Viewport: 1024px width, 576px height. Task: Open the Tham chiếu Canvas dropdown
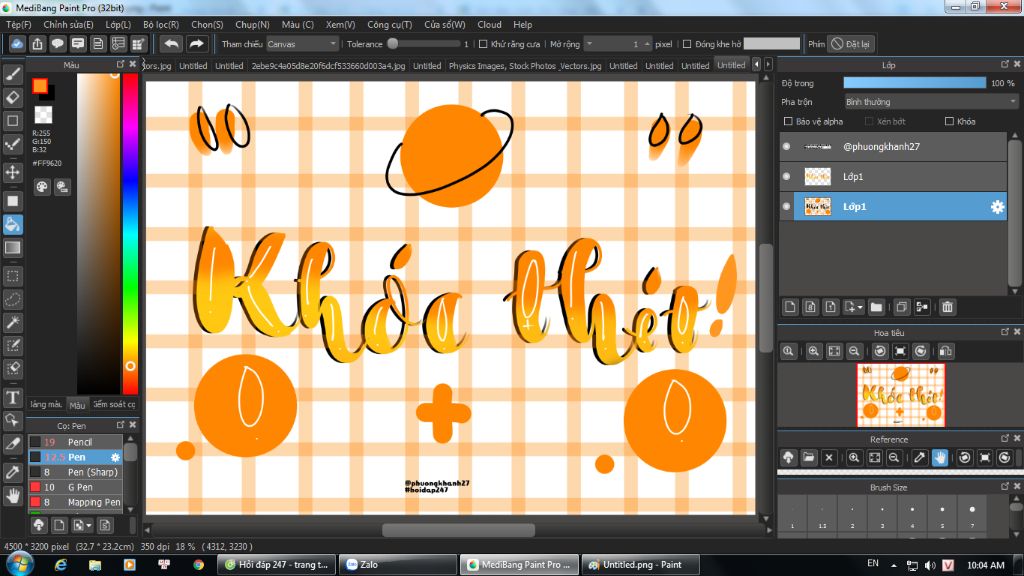click(x=302, y=44)
